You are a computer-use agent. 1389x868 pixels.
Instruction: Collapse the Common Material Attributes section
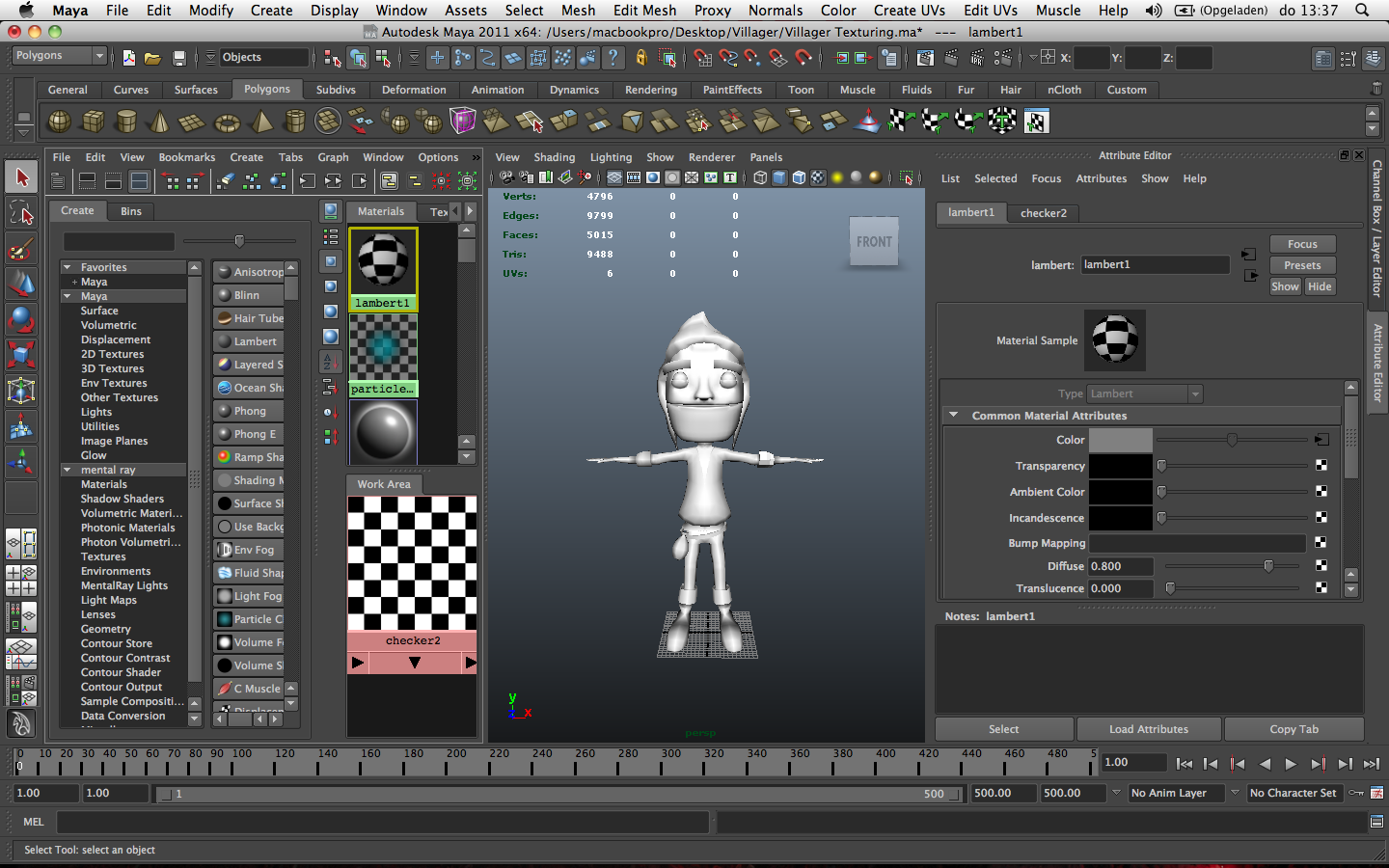click(953, 416)
